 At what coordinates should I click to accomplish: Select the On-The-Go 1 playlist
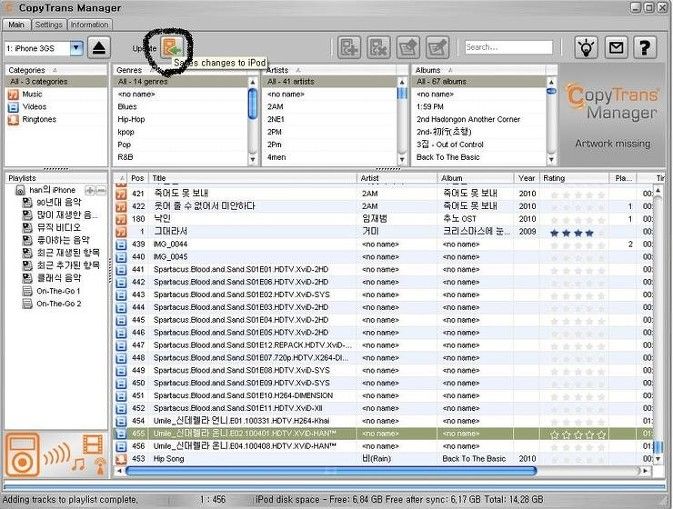(x=58, y=291)
